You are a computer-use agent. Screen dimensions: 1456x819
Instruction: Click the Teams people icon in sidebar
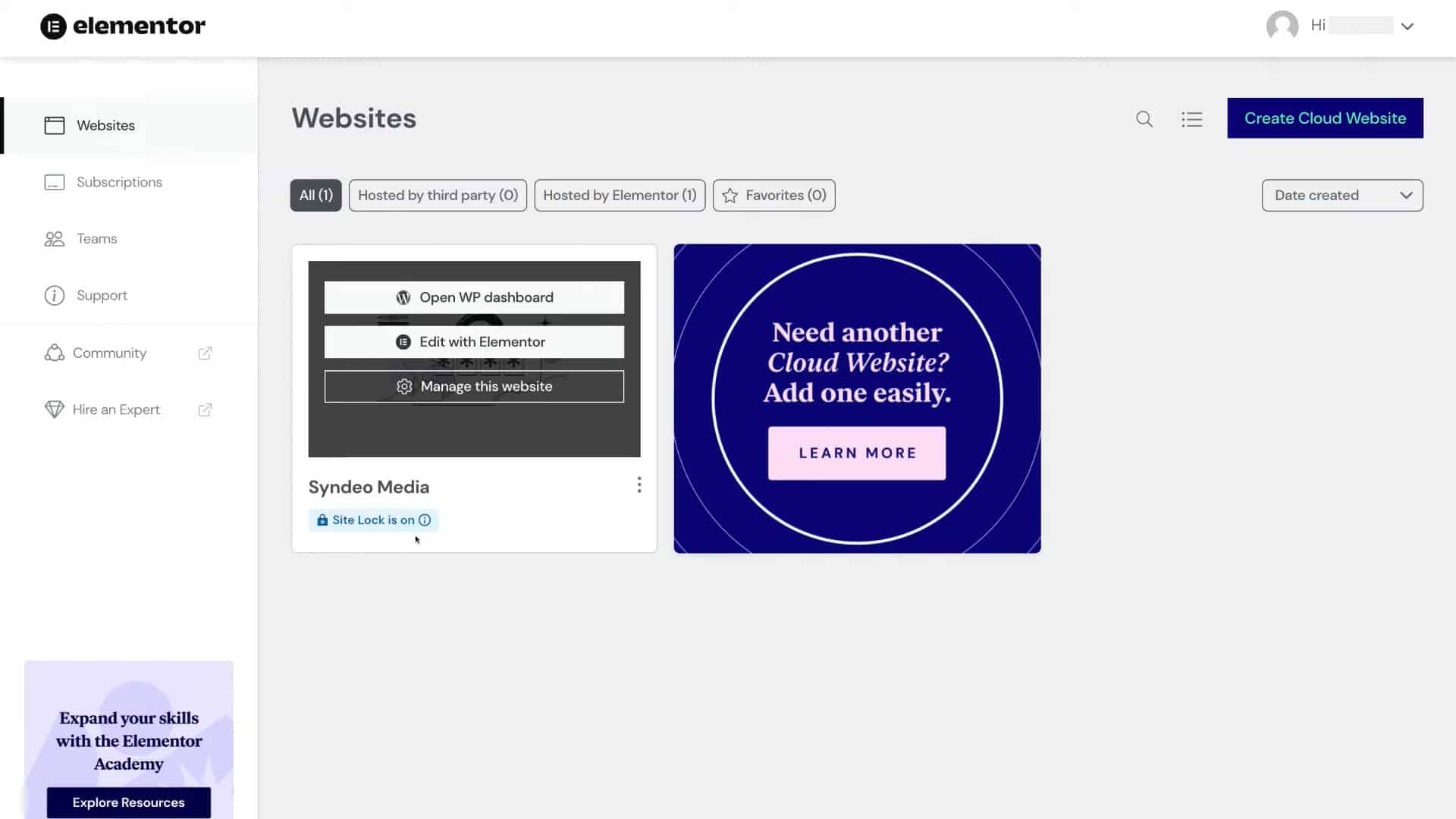[x=55, y=239]
